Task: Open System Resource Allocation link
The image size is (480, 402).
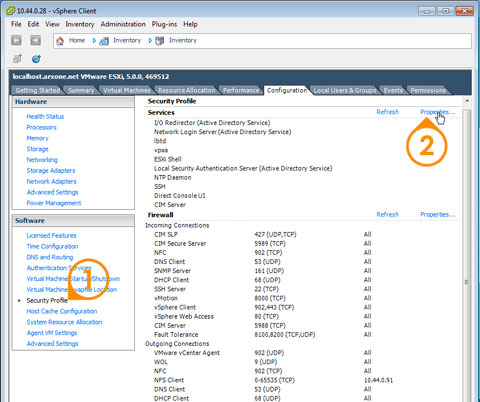Action: (x=64, y=322)
